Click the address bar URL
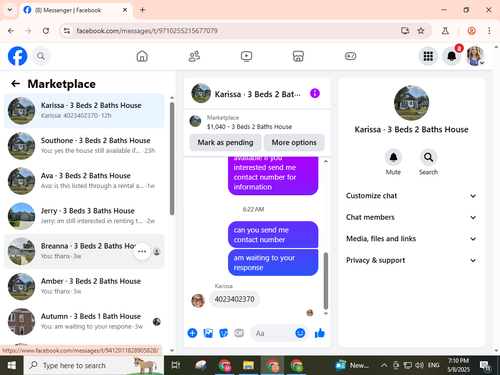Viewport: 500px width, 375px height. [147, 31]
